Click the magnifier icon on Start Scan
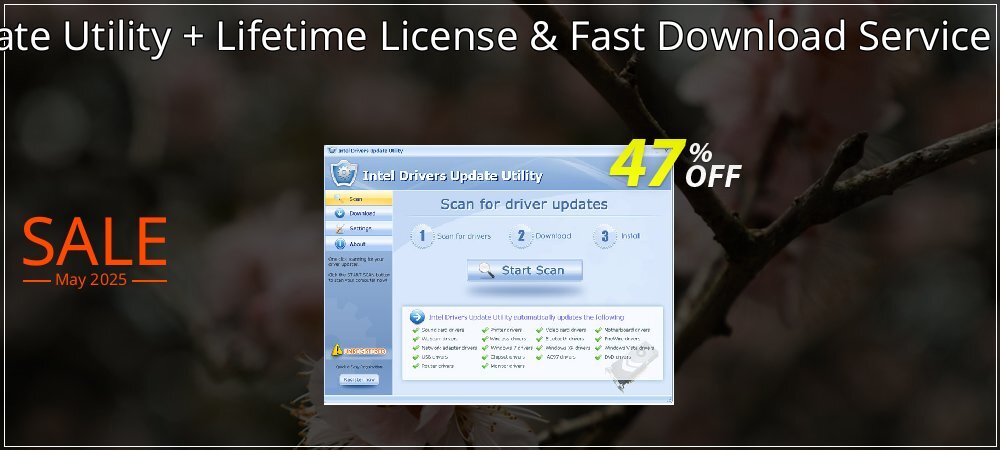This screenshot has width=1000, height=450. (x=486, y=270)
